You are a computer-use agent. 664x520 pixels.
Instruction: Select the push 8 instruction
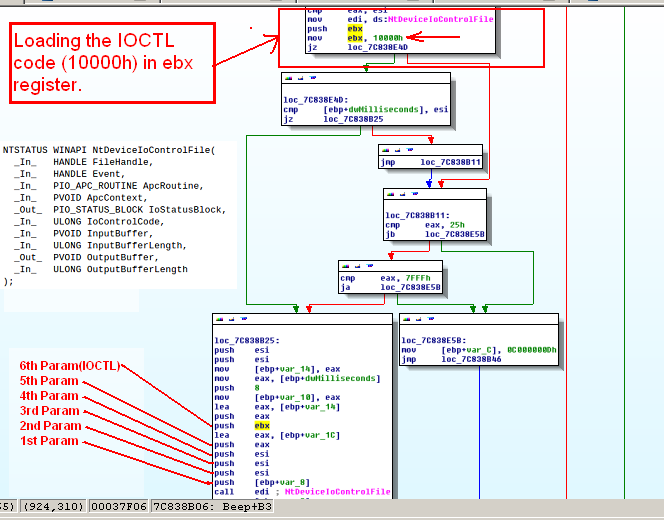click(237, 388)
